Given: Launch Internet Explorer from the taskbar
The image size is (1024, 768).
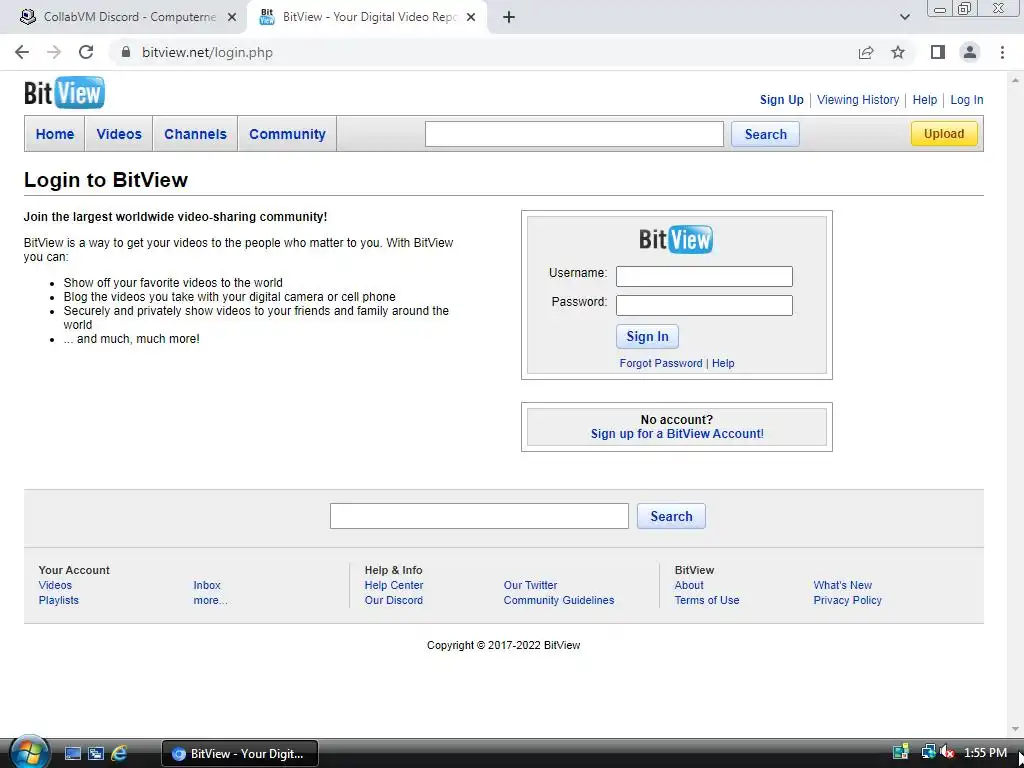Looking at the screenshot, I should click(x=119, y=754).
